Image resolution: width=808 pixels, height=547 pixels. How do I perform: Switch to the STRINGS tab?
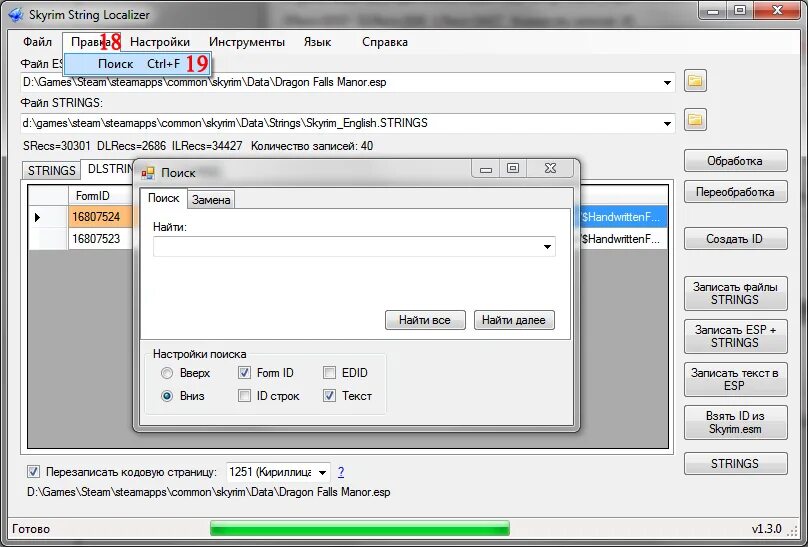pos(52,170)
